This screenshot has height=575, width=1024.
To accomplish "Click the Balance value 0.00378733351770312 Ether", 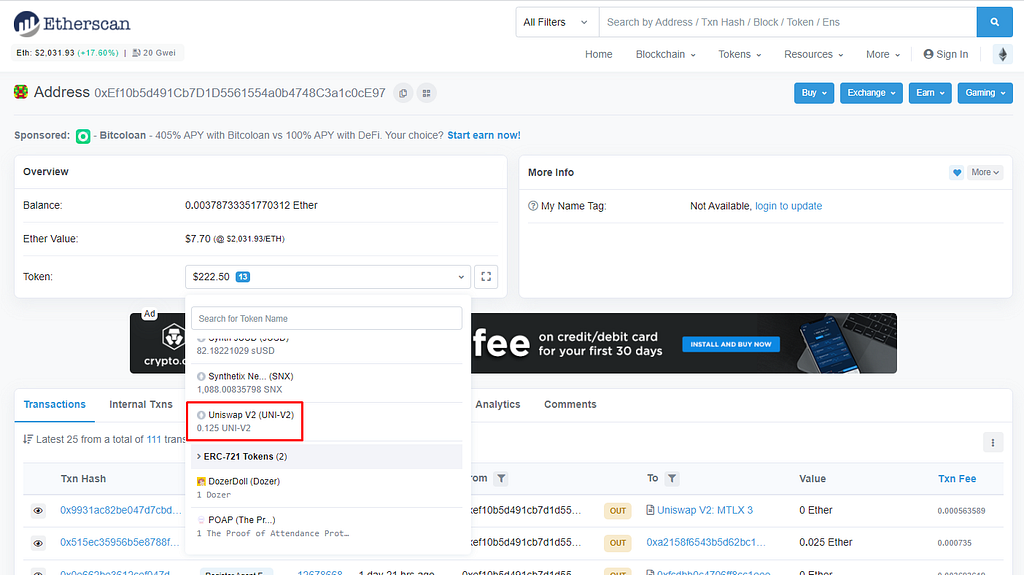I will (x=251, y=205).
